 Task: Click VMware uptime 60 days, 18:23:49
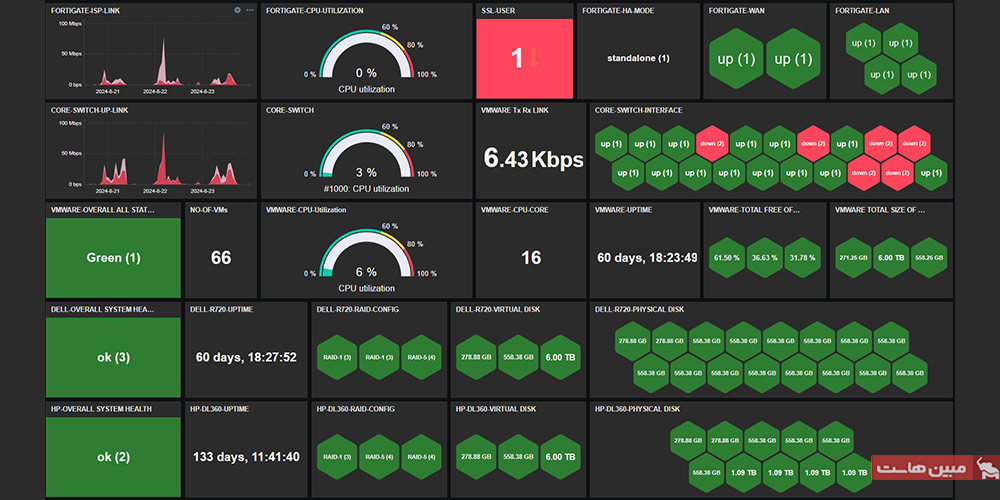(647, 258)
